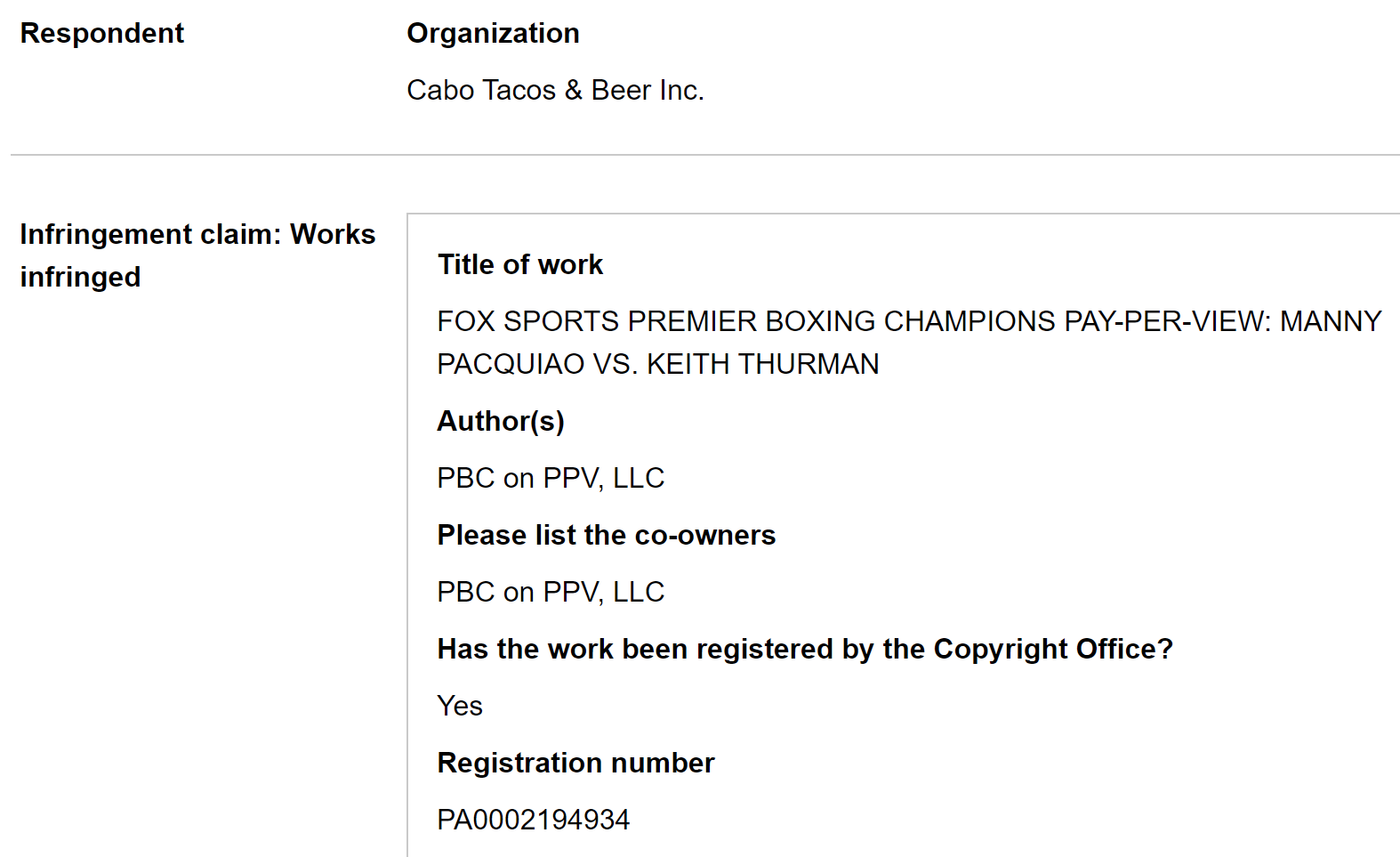This screenshot has height=857, width=1400.
Task: Click the PACQUIAO VS. KEITH THURMAN line
Action: (x=657, y=364)
